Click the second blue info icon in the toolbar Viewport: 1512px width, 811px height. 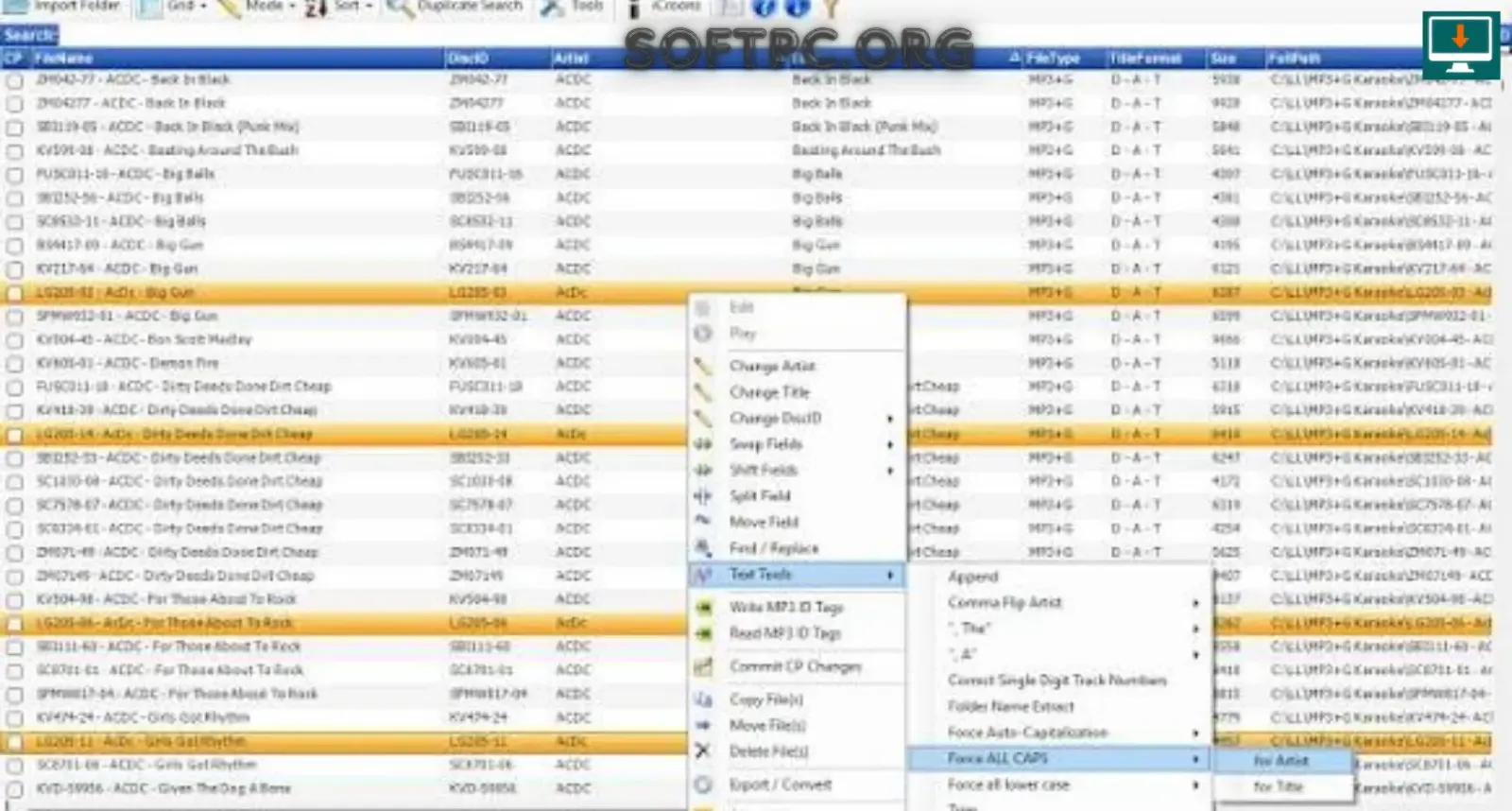click(x=798, y=8)
